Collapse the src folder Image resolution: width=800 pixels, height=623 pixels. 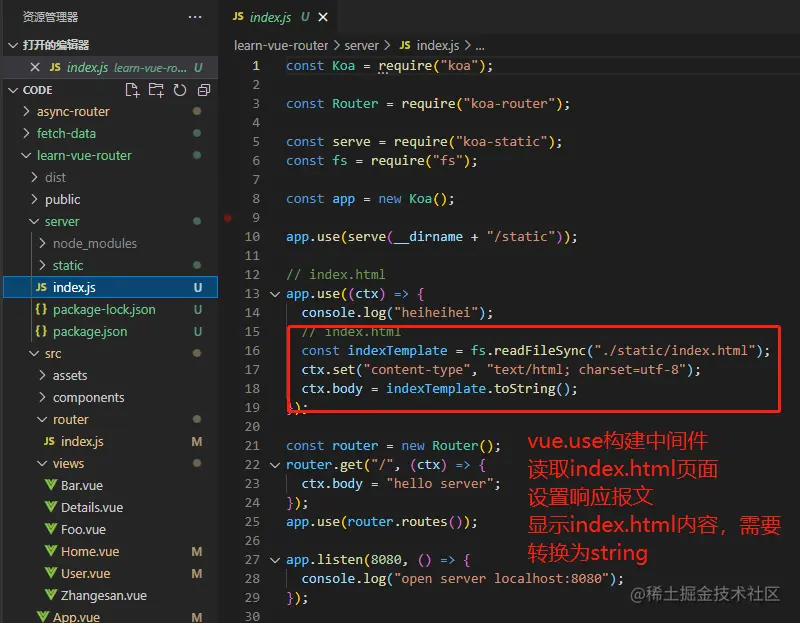click(x=34, y=353)
